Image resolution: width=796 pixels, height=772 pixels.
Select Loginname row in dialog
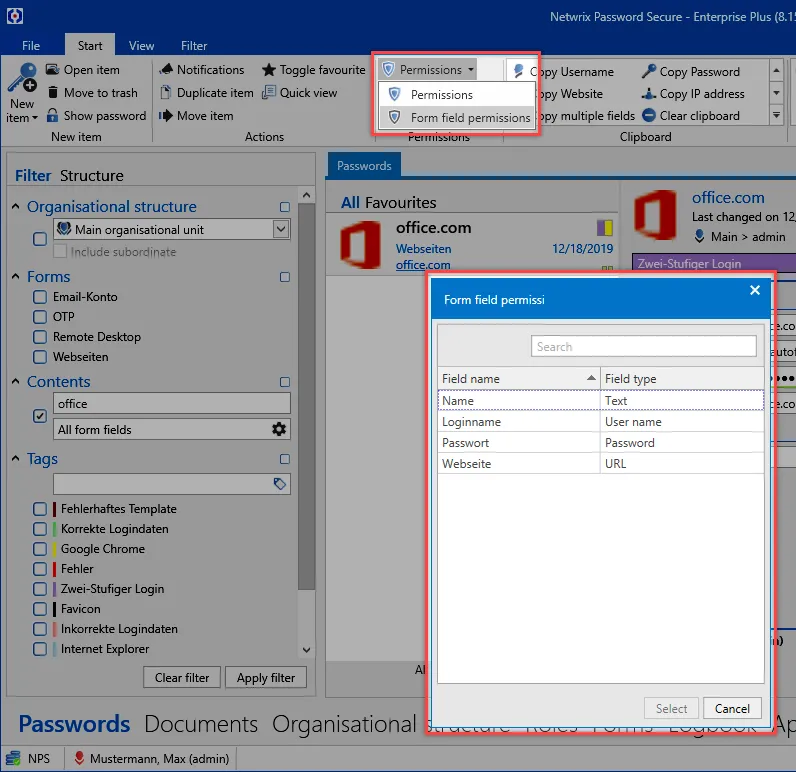point(601,422)
